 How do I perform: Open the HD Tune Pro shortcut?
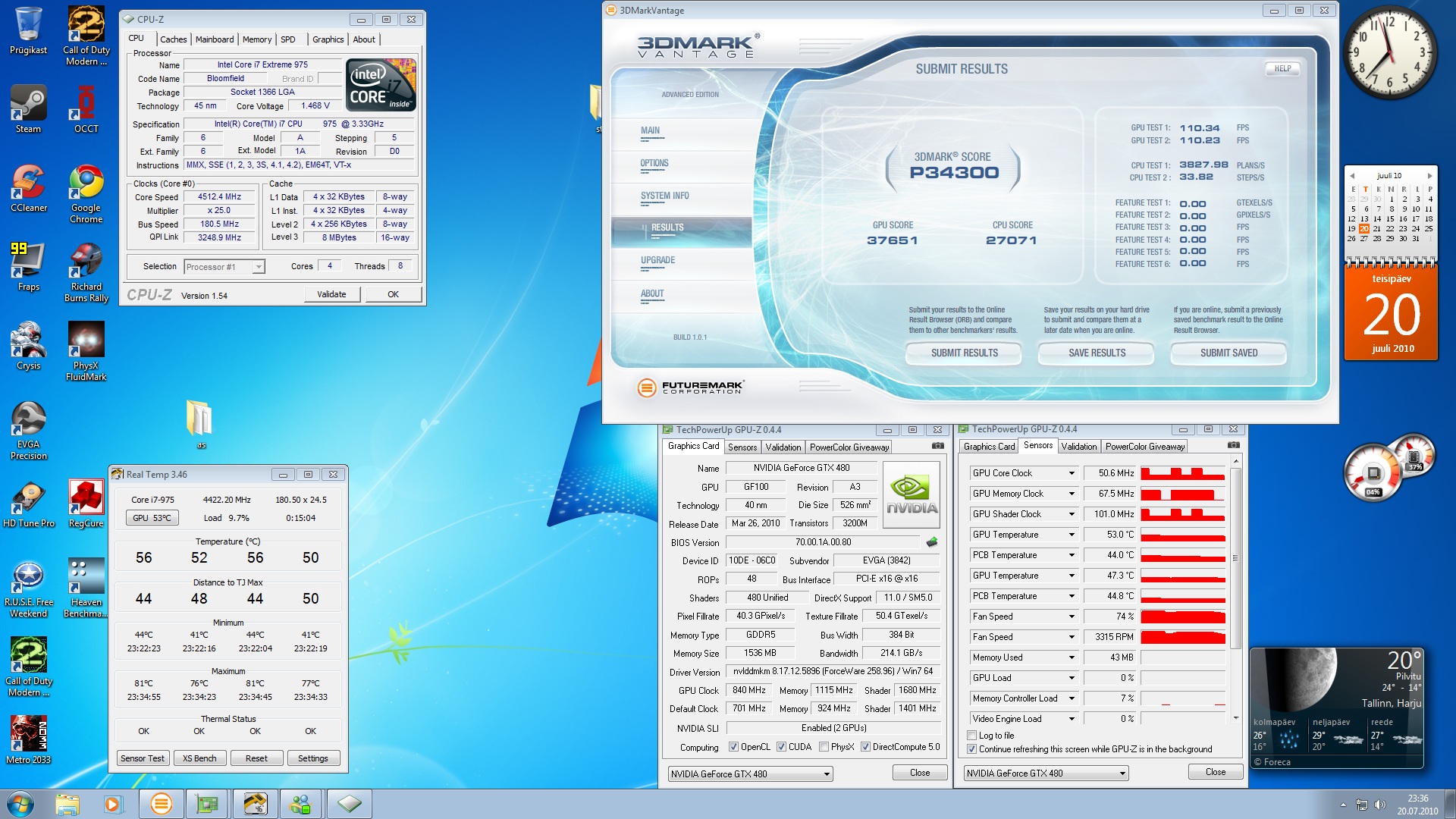tap(29, 504)
